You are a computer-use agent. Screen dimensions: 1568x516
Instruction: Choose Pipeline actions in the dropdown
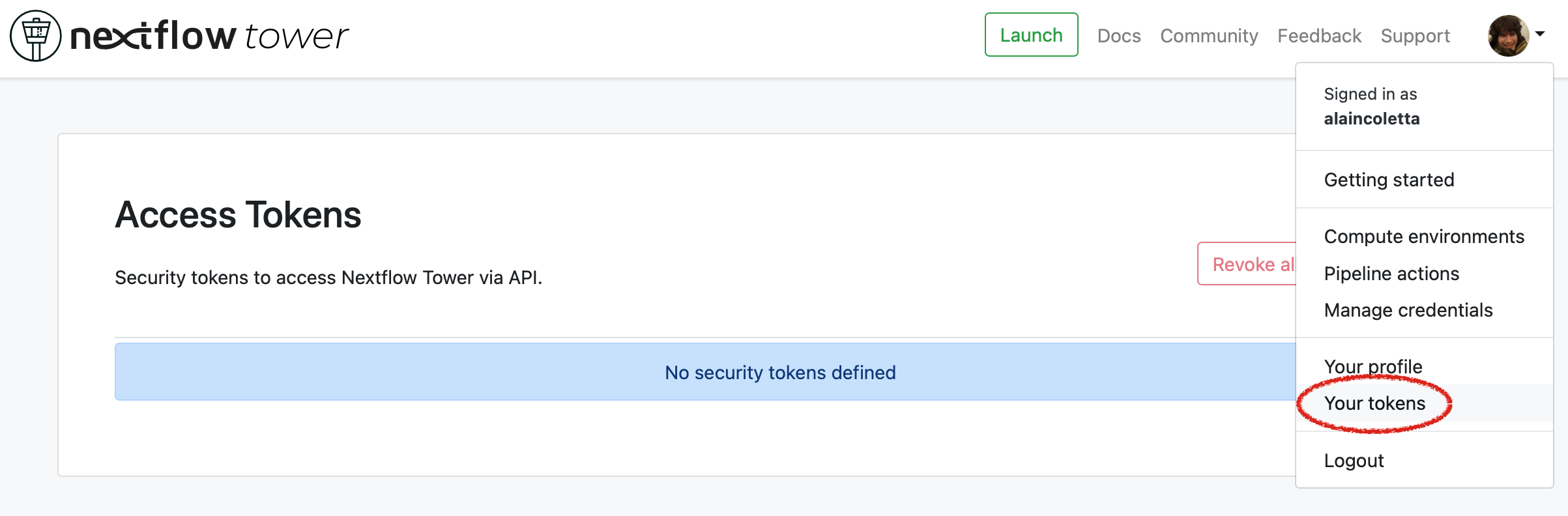pos(1391,274)
